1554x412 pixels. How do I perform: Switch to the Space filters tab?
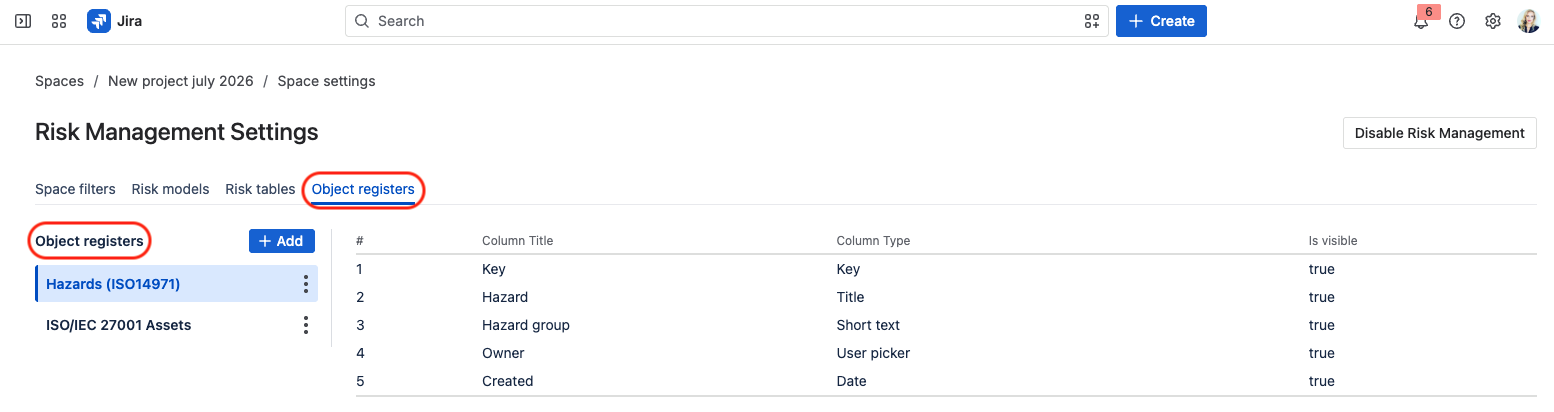point(75,189)
